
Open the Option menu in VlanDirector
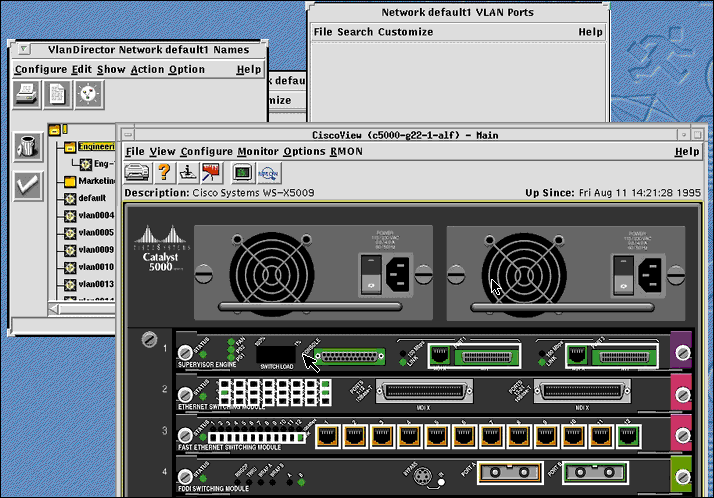tap(187, 69)
